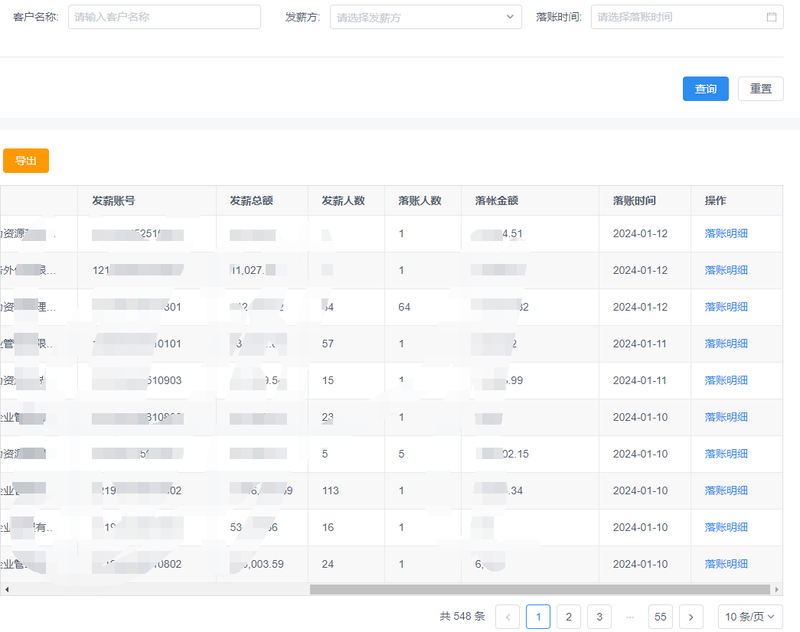Click the right scroll arrow of the table
800x632 pixels.
tap(777, 589)
